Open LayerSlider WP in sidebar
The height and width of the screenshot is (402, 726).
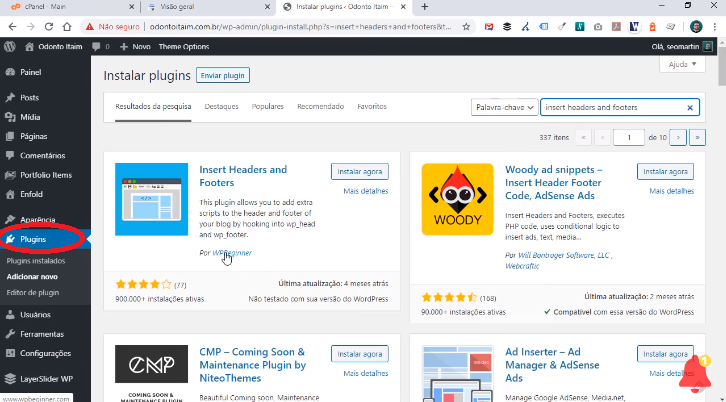pos(45,379)
